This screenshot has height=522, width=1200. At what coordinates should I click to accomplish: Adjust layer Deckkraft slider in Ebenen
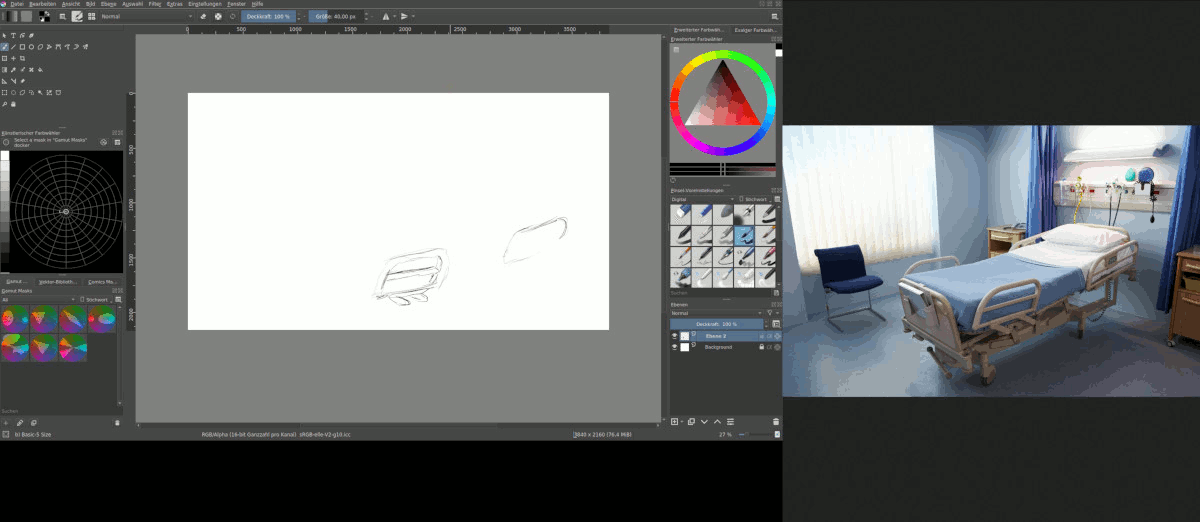(716, 324)
